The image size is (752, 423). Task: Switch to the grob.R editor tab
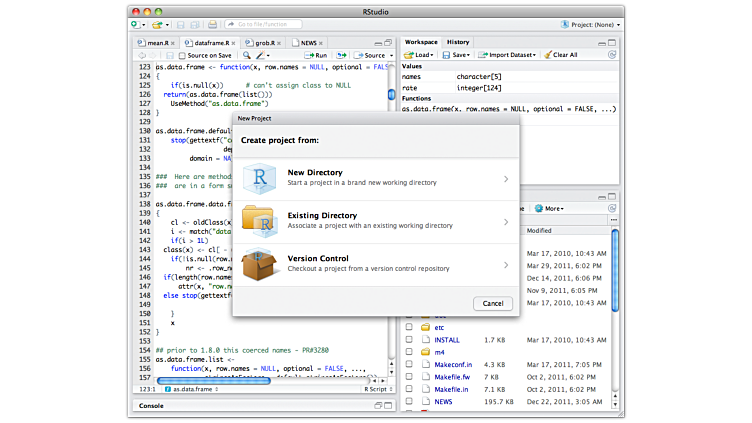(x=266, y=43)
